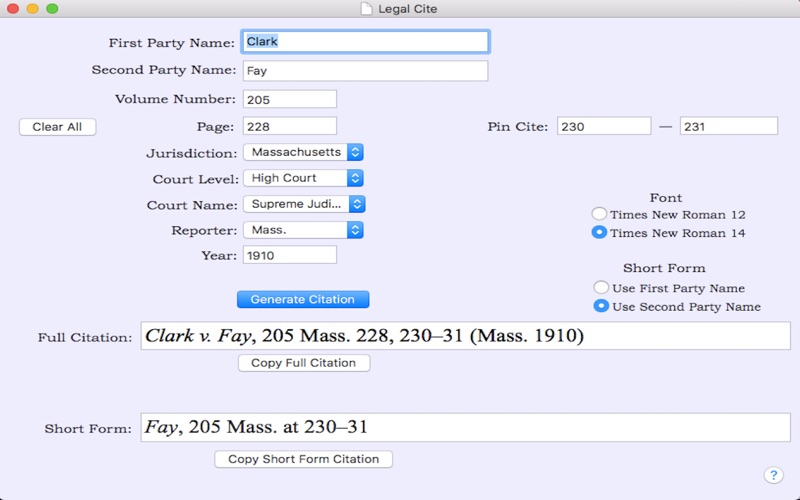
Task: Click the Pin Cite start field 230
Action: [x=604, y=126]
